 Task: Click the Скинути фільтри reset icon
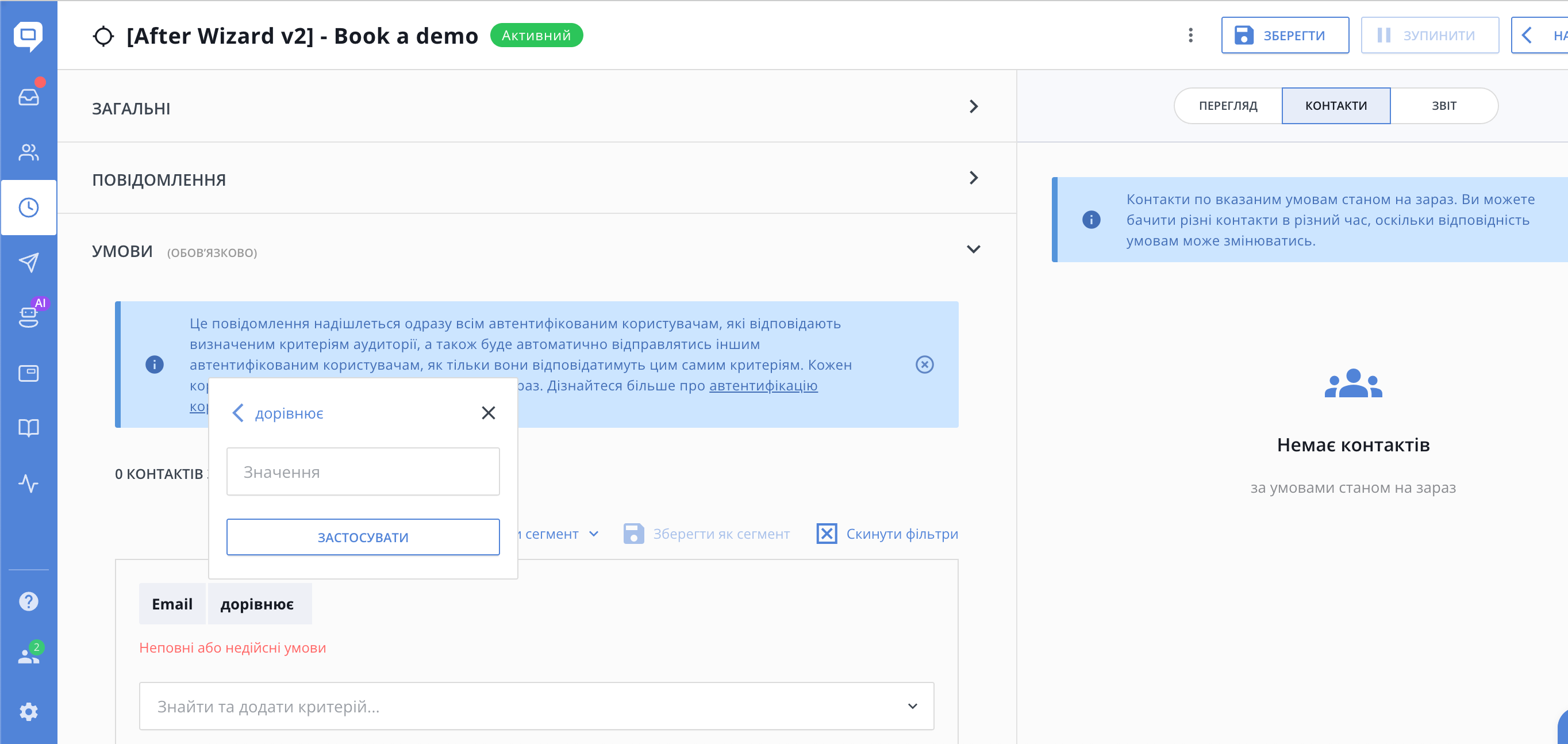[826, 534]
